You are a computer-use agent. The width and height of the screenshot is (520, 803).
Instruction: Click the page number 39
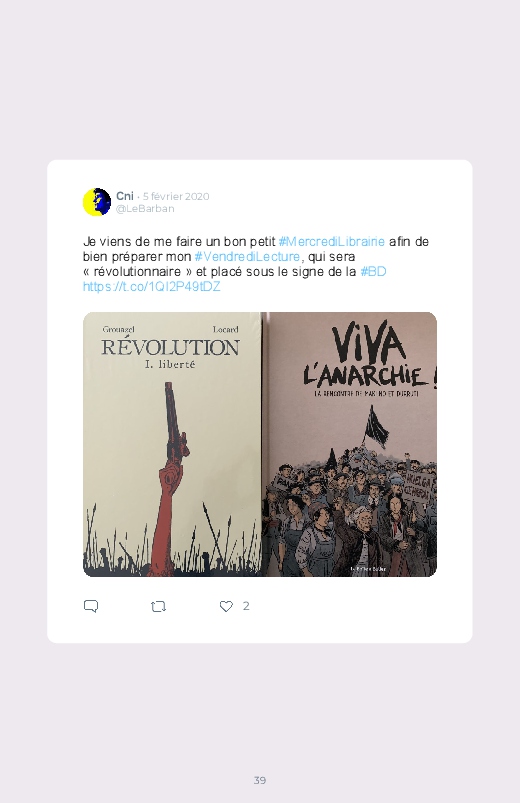(260, 780)
